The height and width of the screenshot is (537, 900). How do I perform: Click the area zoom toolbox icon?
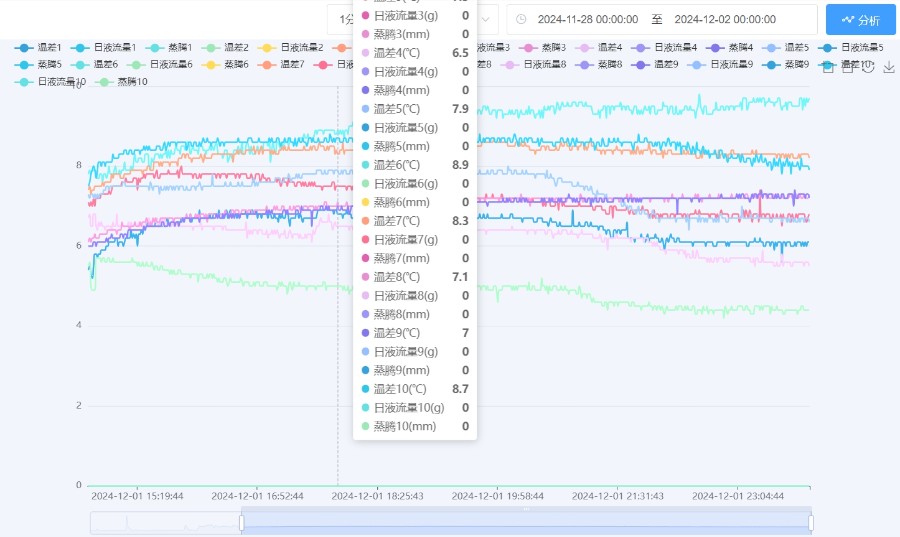(x=828, y=68)
